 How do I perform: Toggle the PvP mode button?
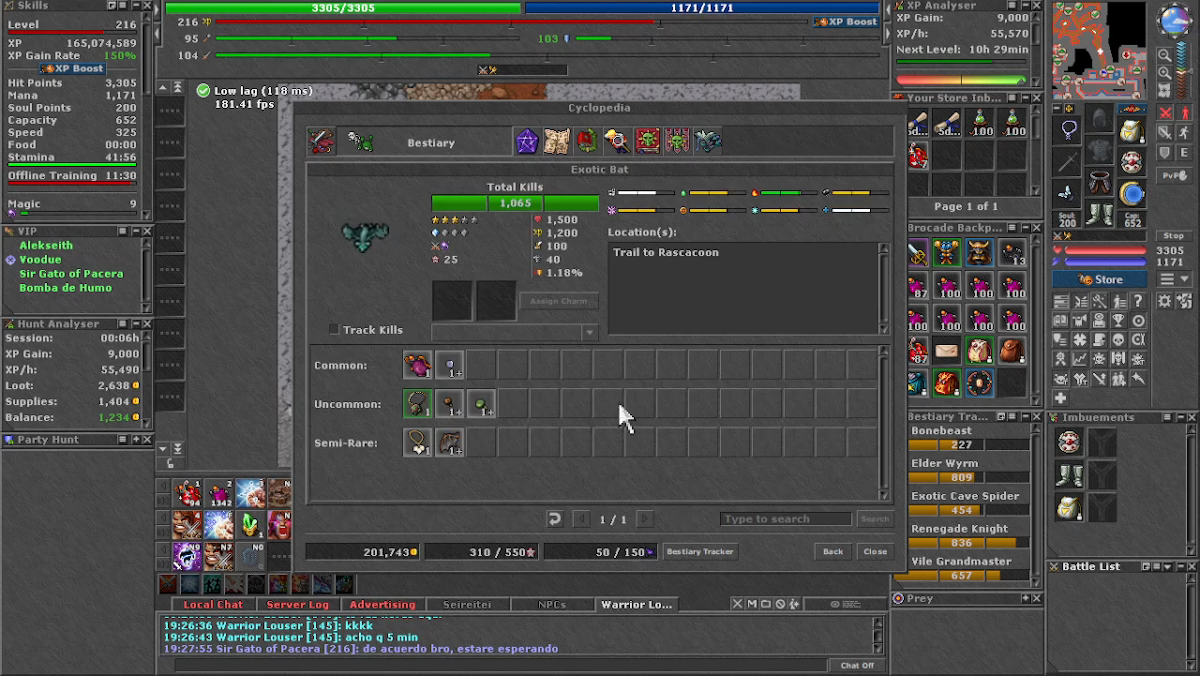coord(1174,175)
